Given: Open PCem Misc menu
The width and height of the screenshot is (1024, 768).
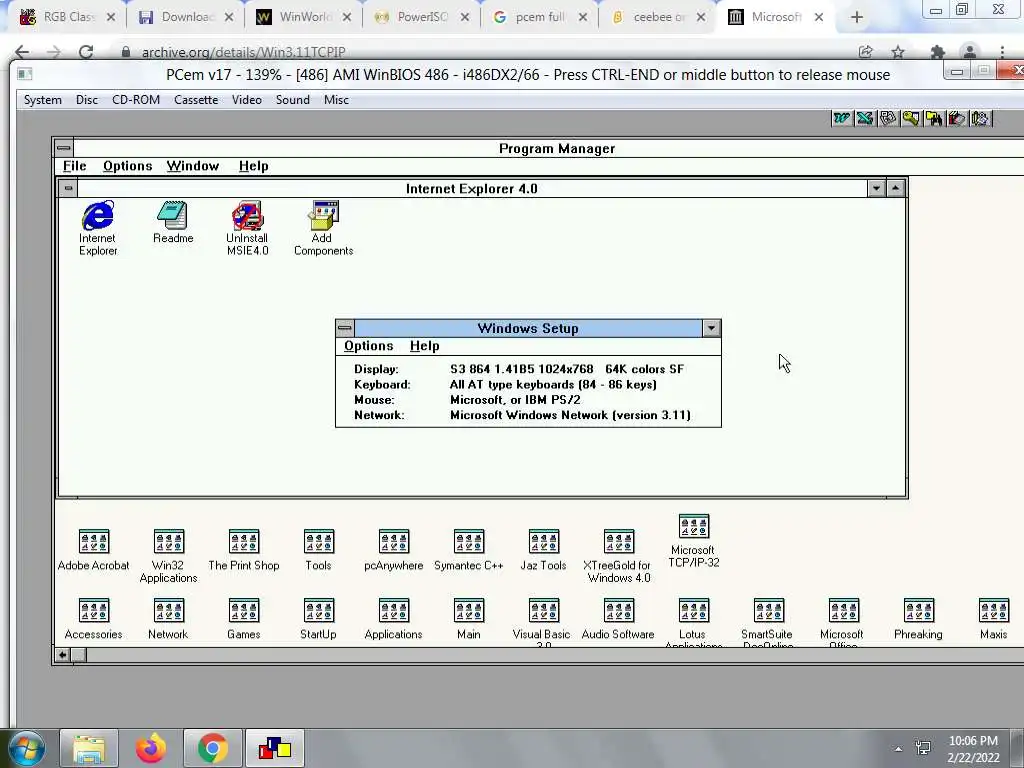Looking at the screenshot, I should pyautogui.click(x=336, y=100).
